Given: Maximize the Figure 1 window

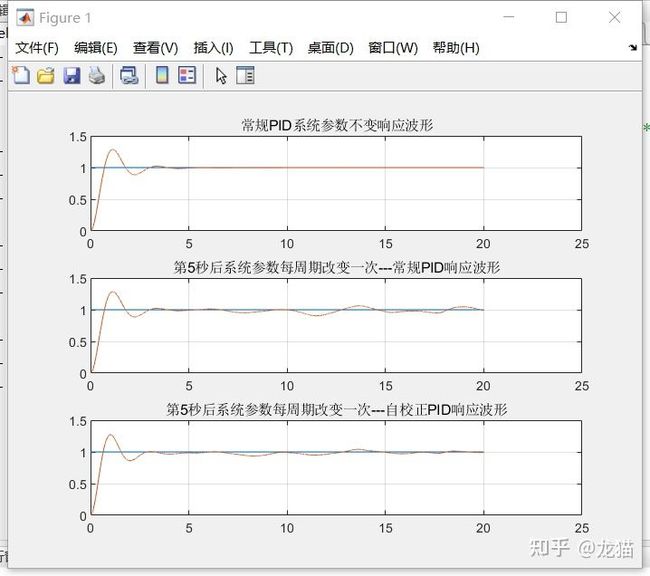Looking at the screenshot, I should (561, 17).
